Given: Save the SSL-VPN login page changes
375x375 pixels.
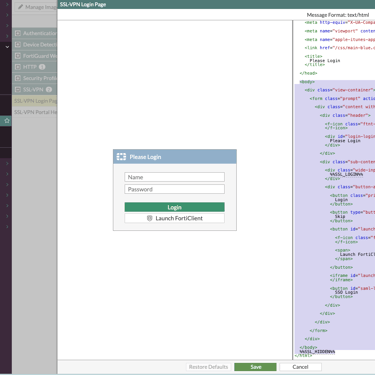Looking at the screenshot, I should 255,367.
